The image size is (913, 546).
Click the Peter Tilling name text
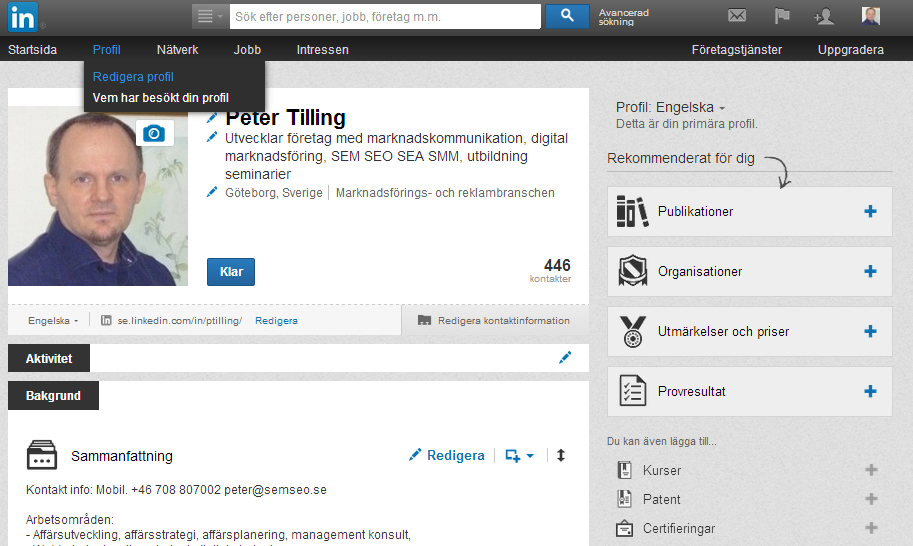(285, 118)
